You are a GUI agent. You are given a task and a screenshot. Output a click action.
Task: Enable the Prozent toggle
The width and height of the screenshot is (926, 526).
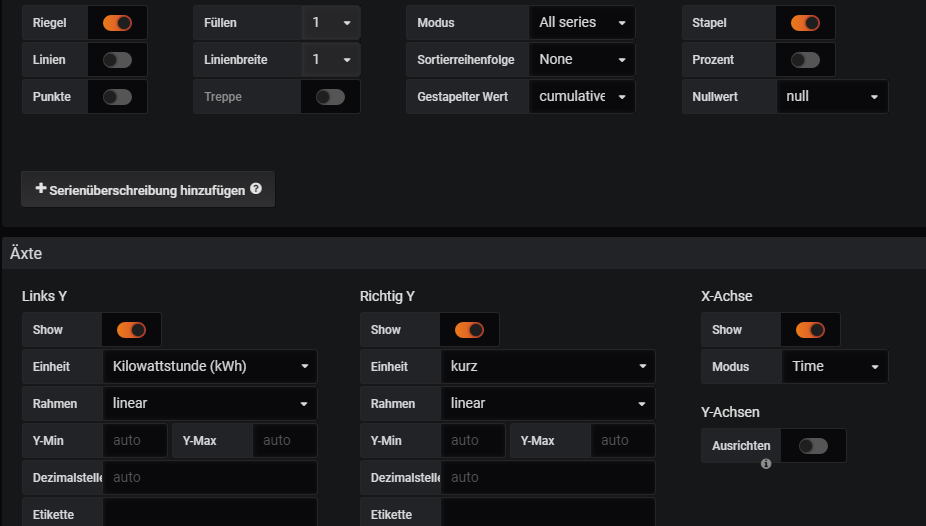pyautogui.click(x=805, y=60)
